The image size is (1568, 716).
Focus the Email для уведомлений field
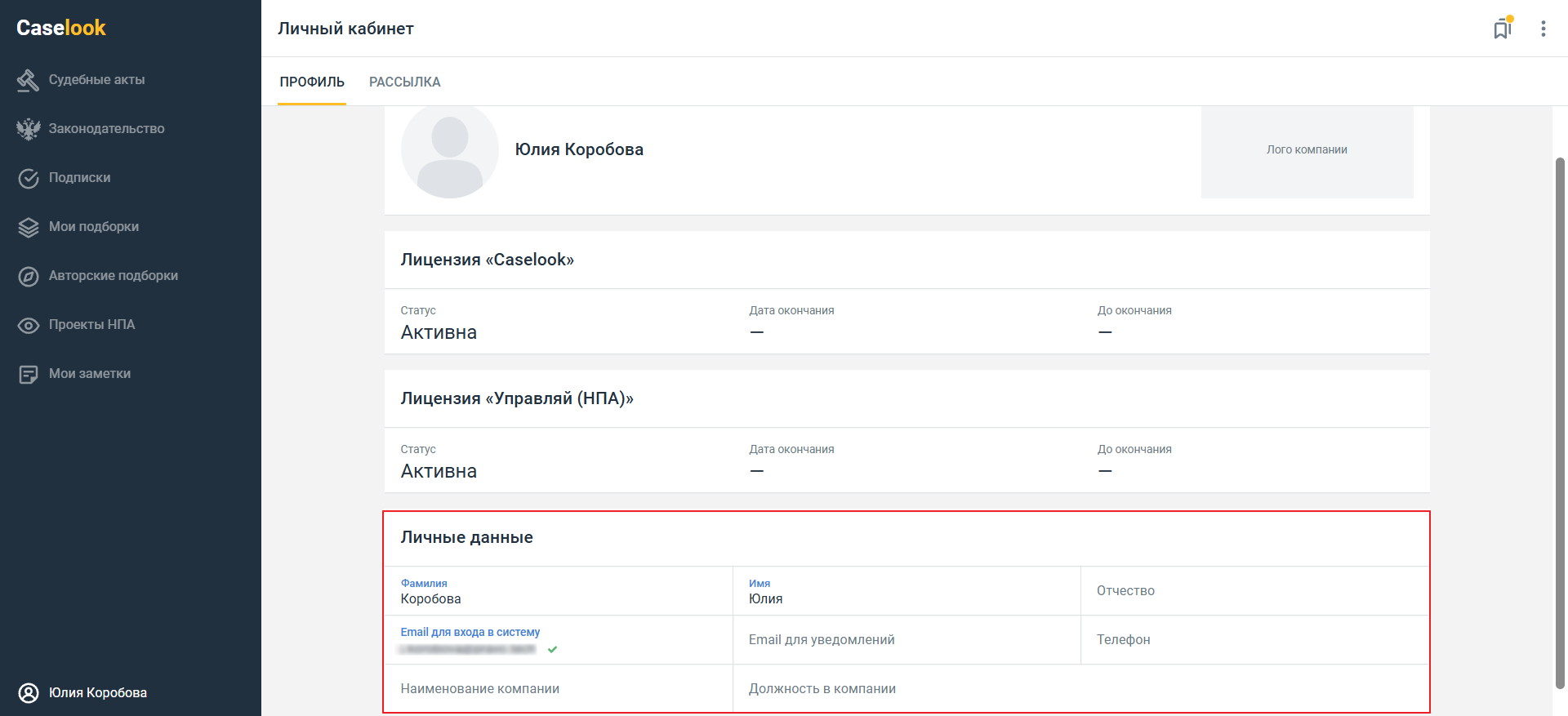(x=906, y=640)
